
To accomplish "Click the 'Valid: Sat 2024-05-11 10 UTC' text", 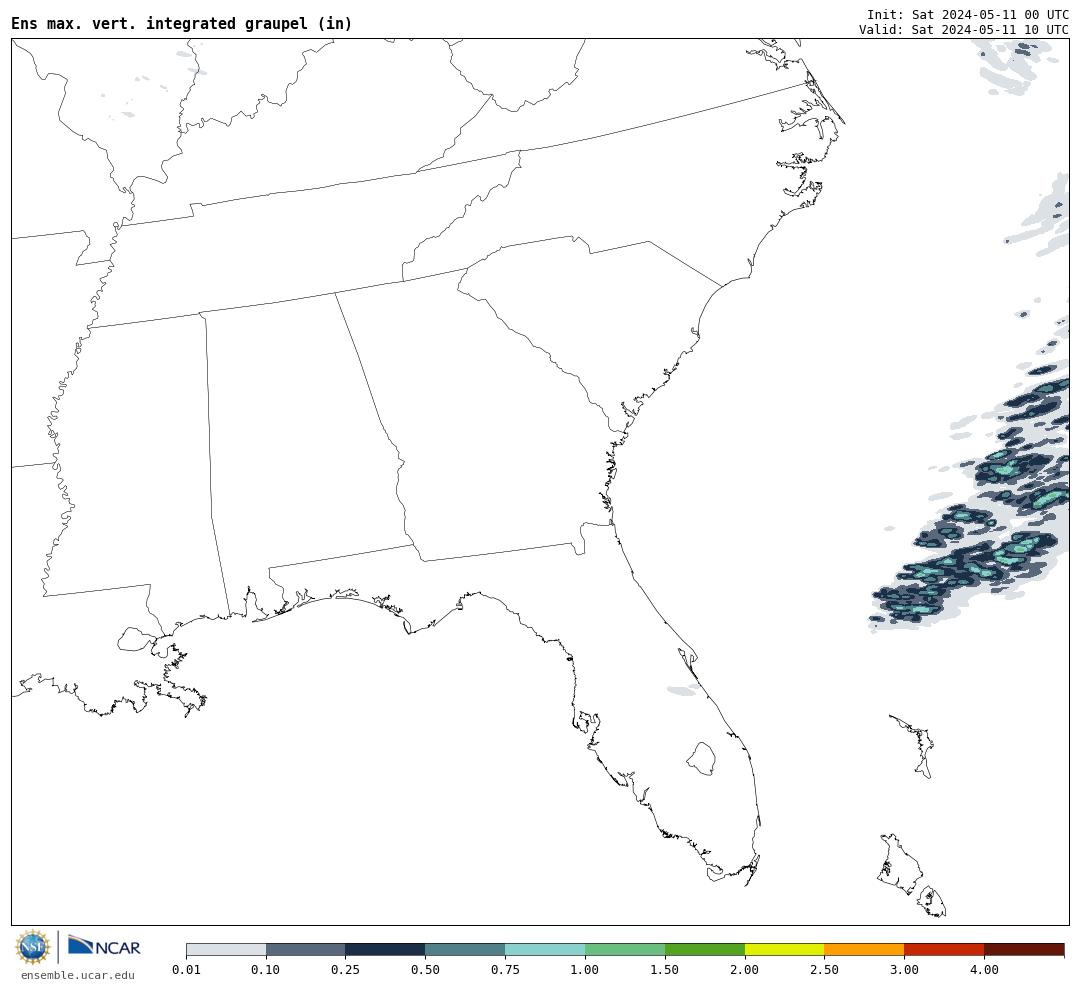I will (x=964, y=30).
